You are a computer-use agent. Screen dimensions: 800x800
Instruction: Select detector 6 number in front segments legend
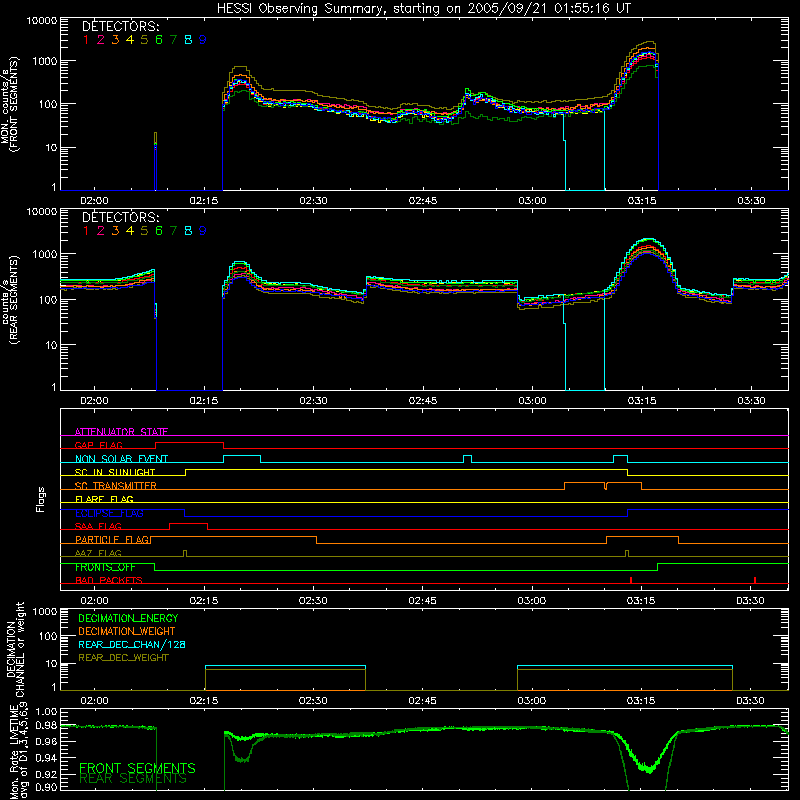coord(159,40)
